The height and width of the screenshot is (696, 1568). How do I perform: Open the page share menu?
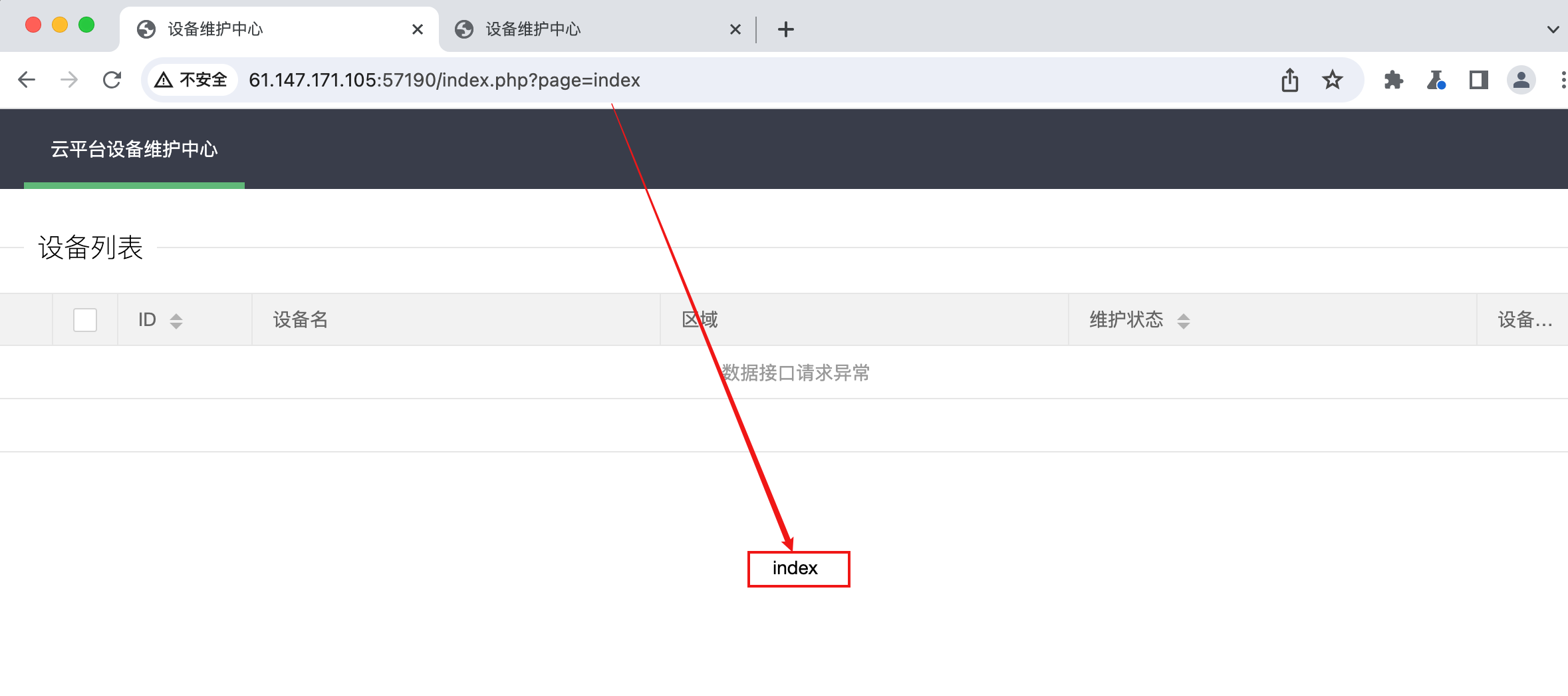tap(1290, 79)
